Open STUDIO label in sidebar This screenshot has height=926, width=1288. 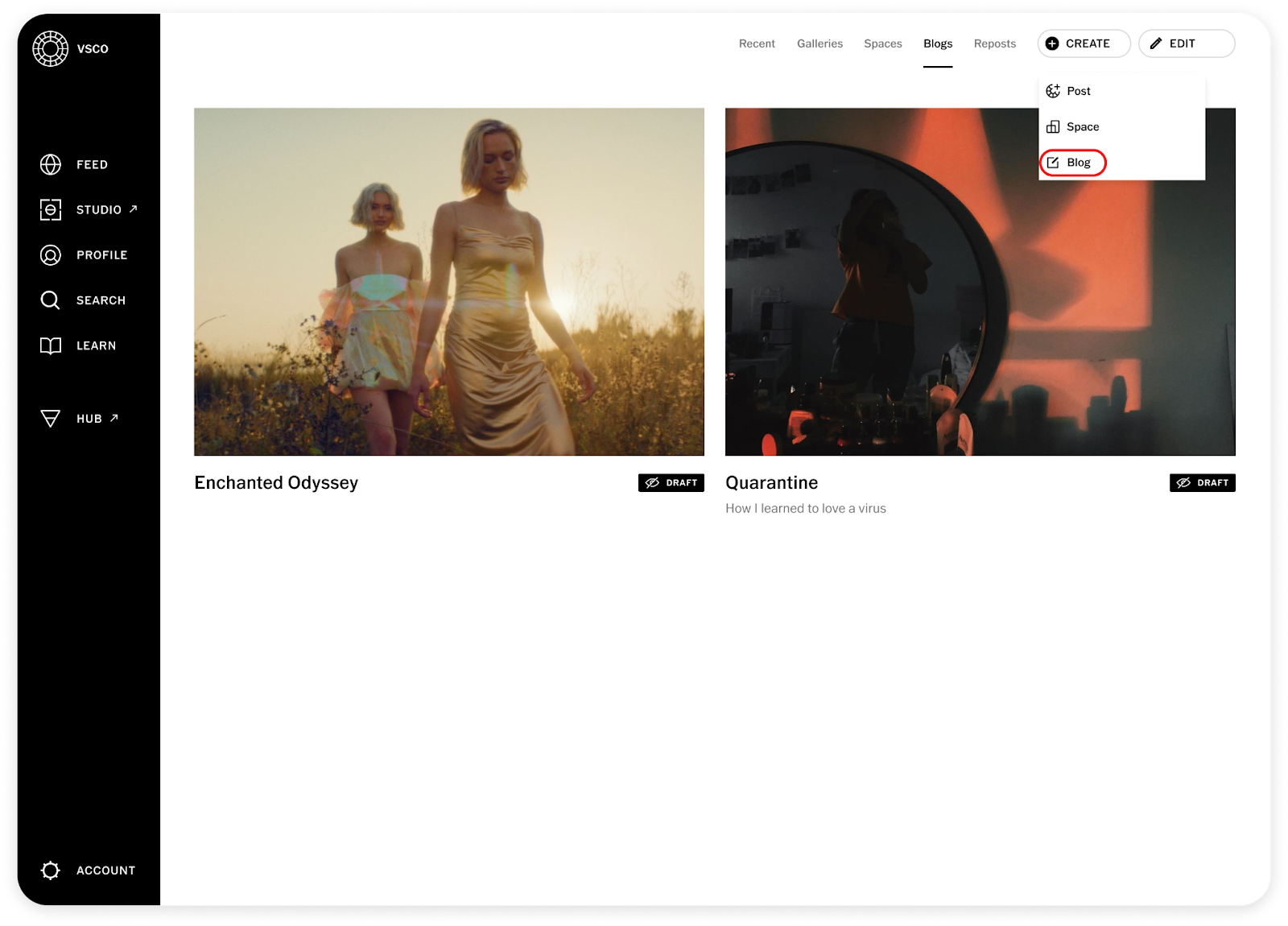coord(99,209)
